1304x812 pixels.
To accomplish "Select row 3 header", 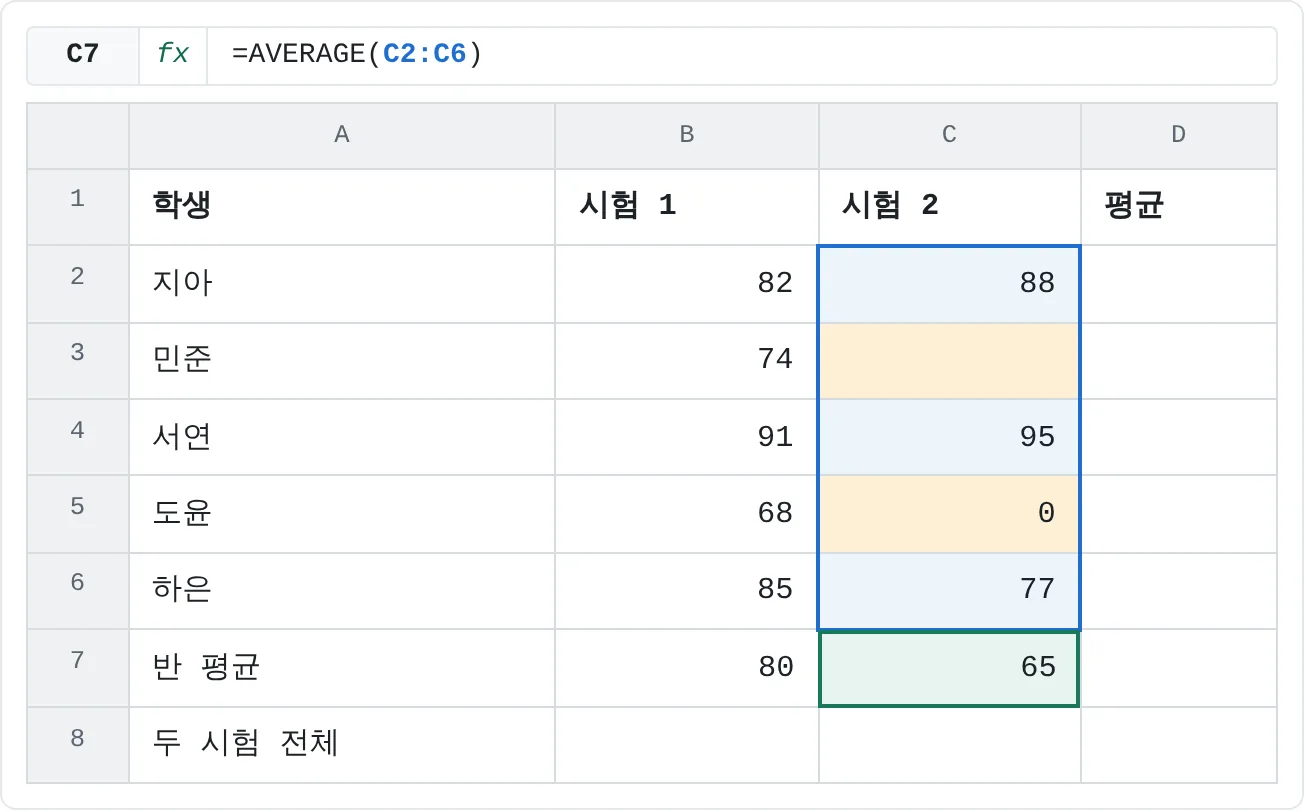I will tap(78, 361).
